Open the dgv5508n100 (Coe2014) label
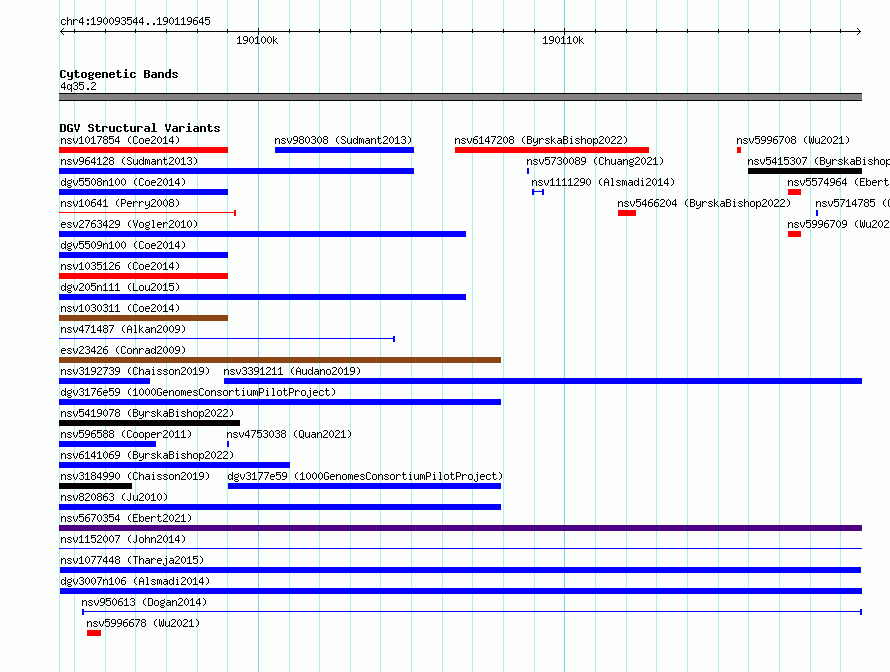Viewport: 890px width, 672px height. pos(123,182)
